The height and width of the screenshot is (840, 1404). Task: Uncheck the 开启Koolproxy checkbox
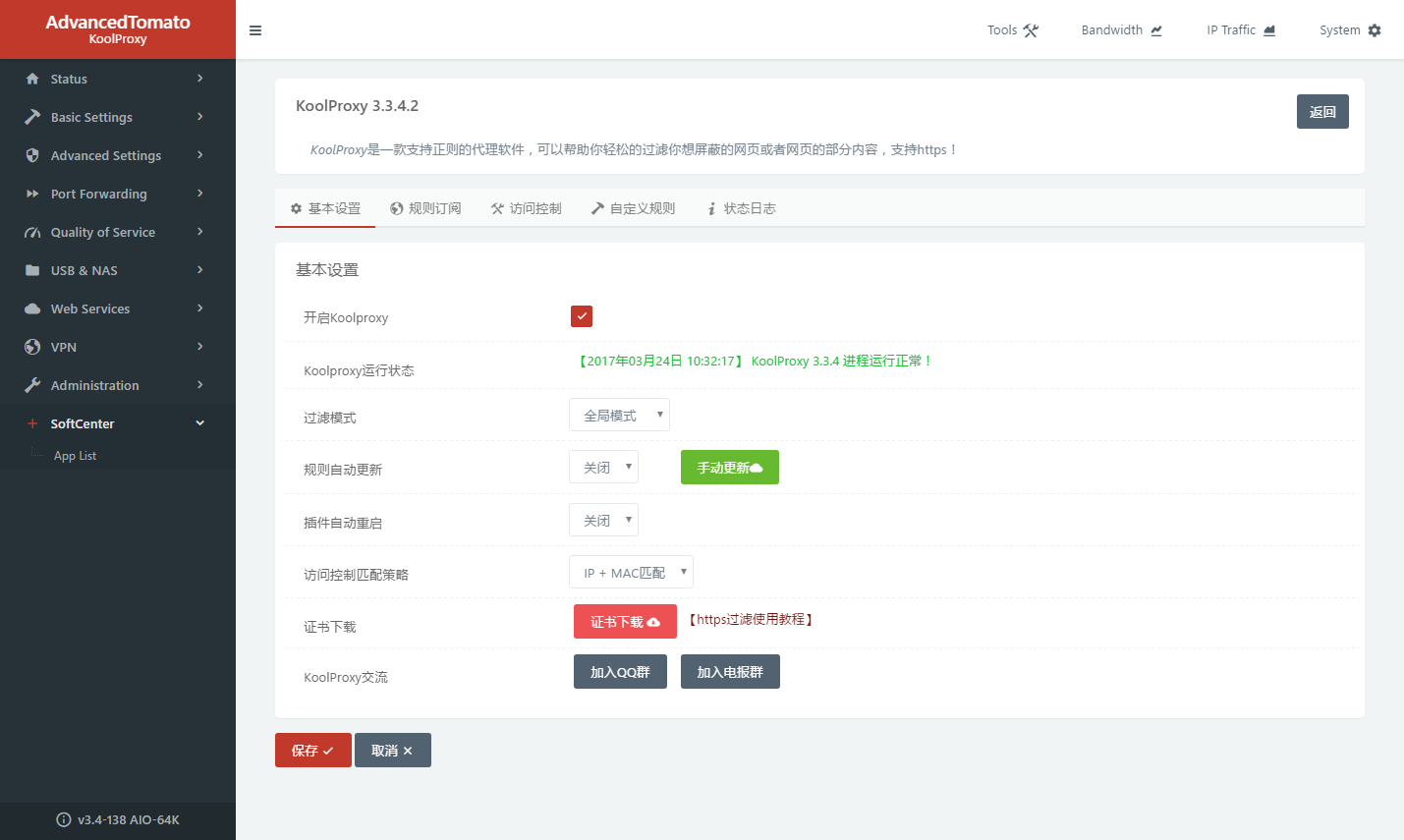point(582,316)
